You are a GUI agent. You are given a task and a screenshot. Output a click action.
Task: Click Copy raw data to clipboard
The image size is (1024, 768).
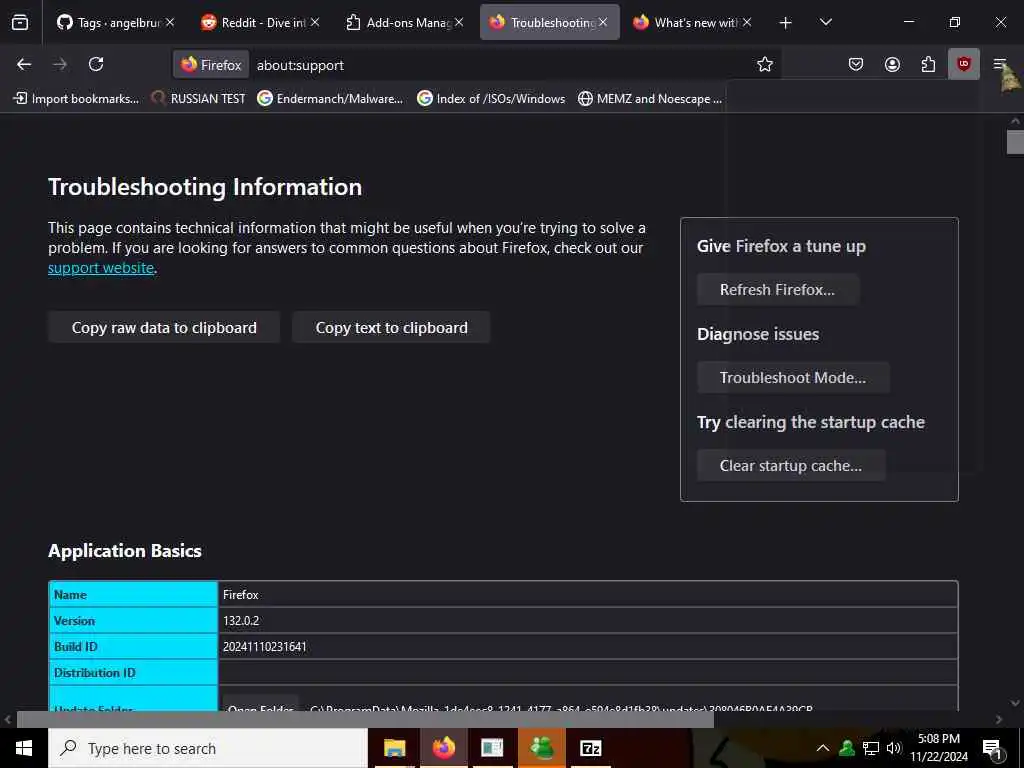pos(164,327)
